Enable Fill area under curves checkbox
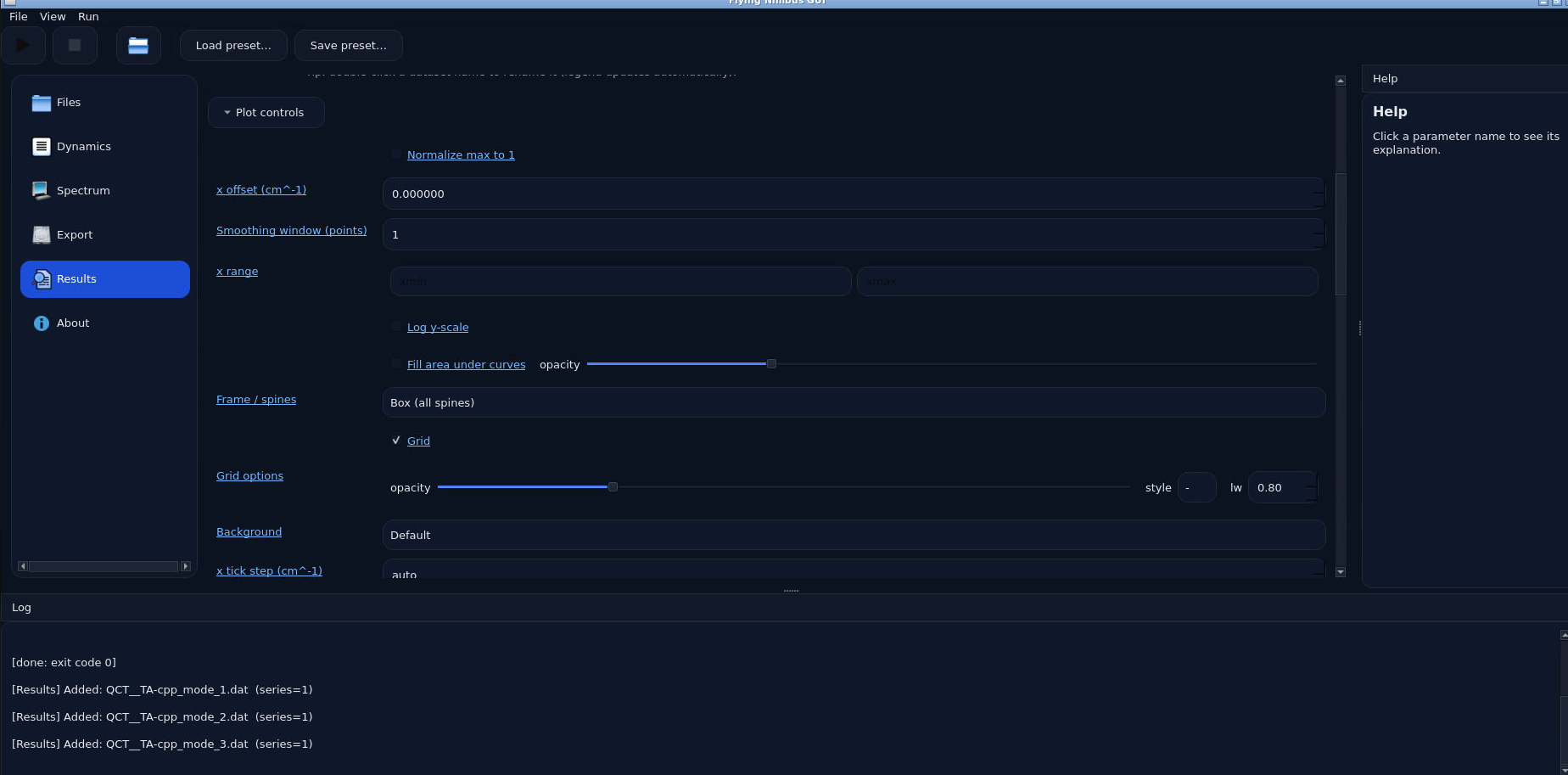1568x775 pixels. [396, 364]
